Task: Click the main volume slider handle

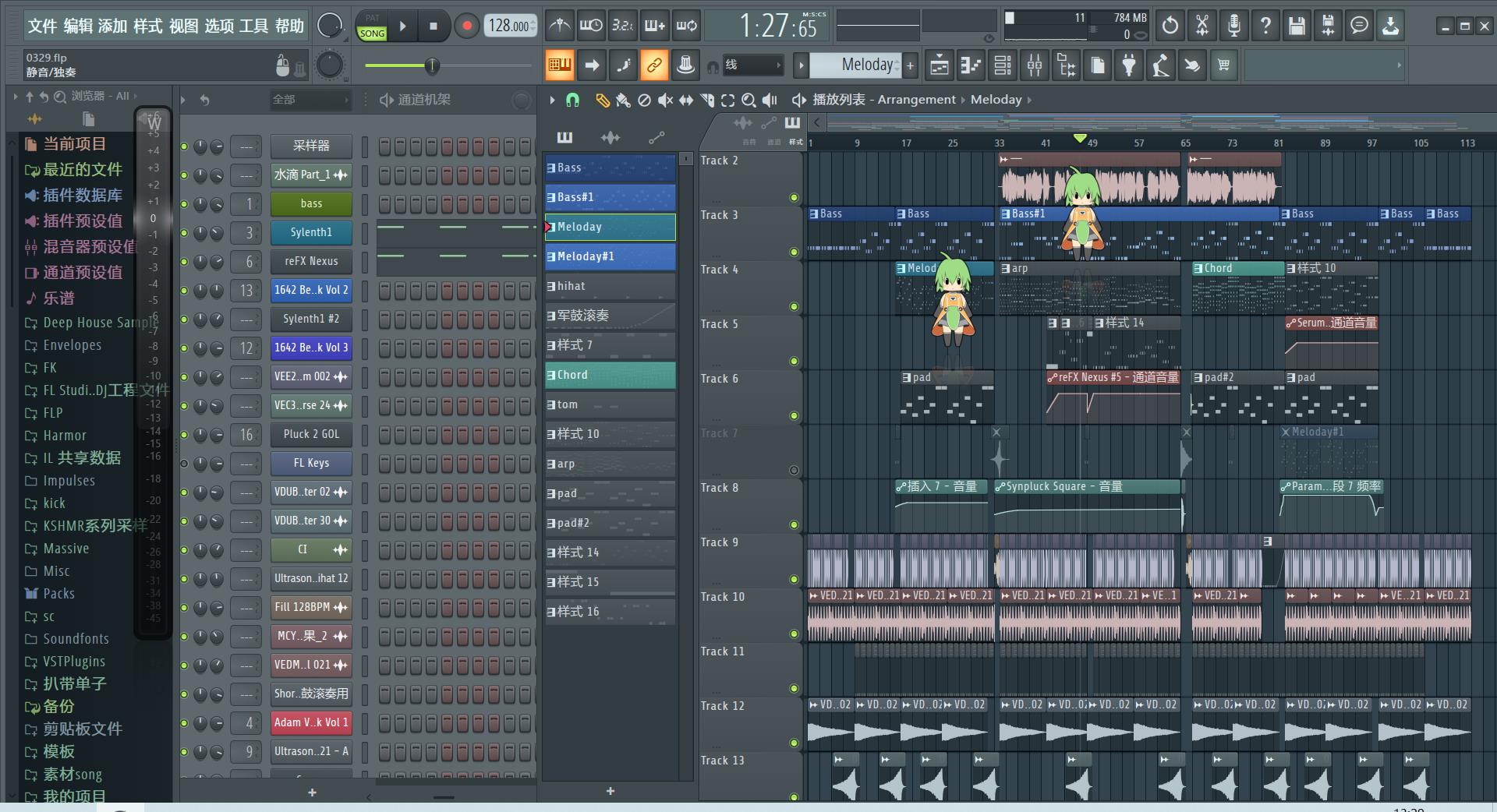Action: (432, 66)
